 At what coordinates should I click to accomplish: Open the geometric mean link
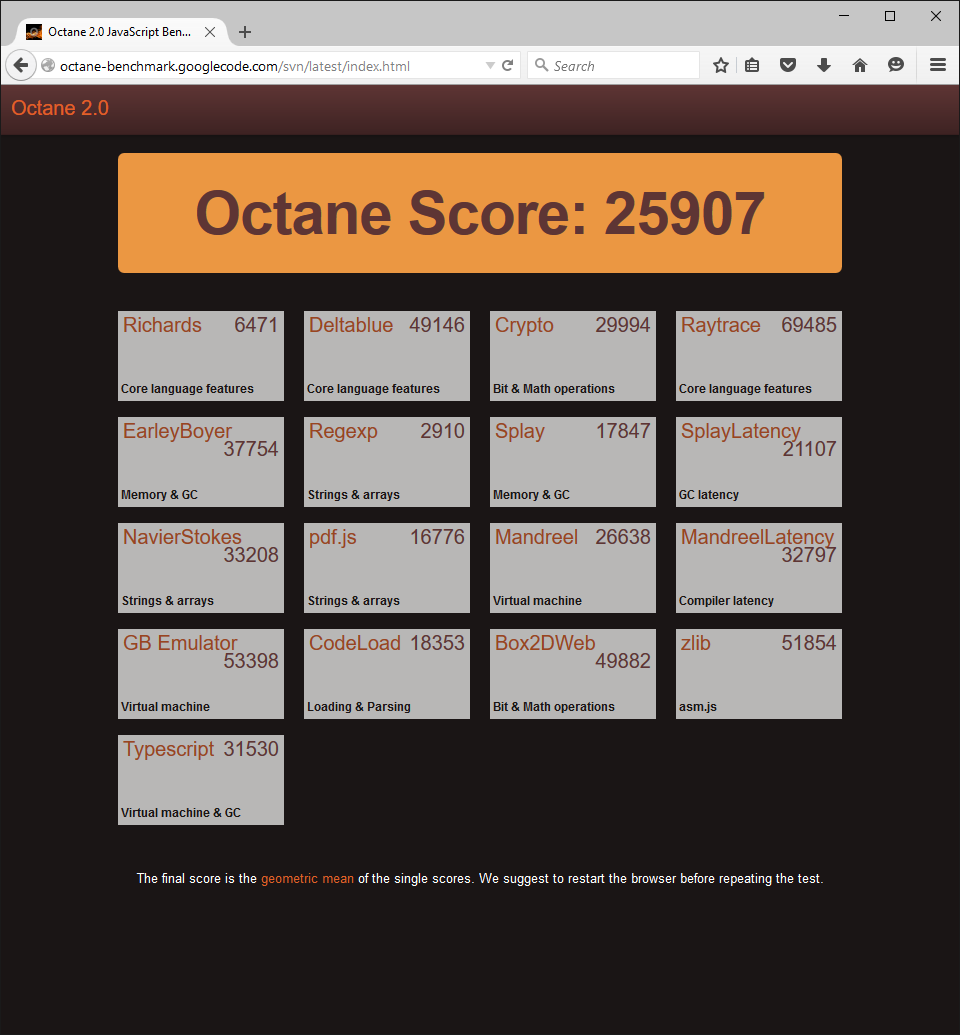(307, 879)
